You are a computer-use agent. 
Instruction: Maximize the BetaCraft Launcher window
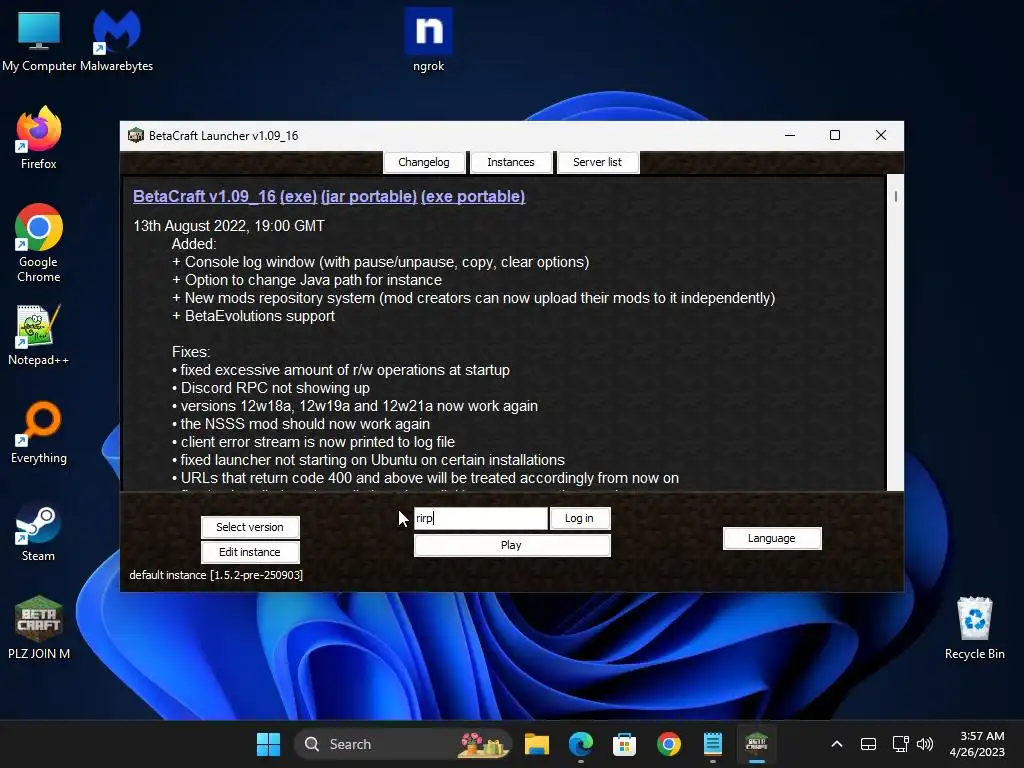(x=835, y=135)
